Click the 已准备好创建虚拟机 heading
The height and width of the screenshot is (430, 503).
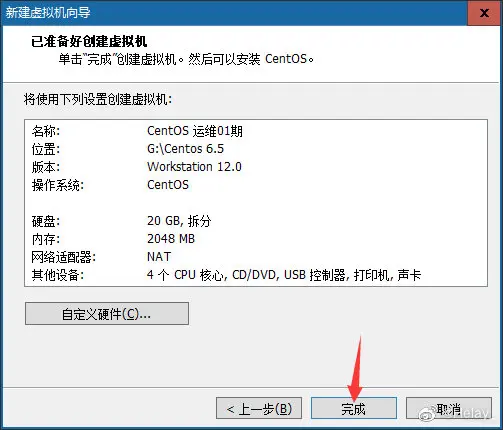coord(89,42)
